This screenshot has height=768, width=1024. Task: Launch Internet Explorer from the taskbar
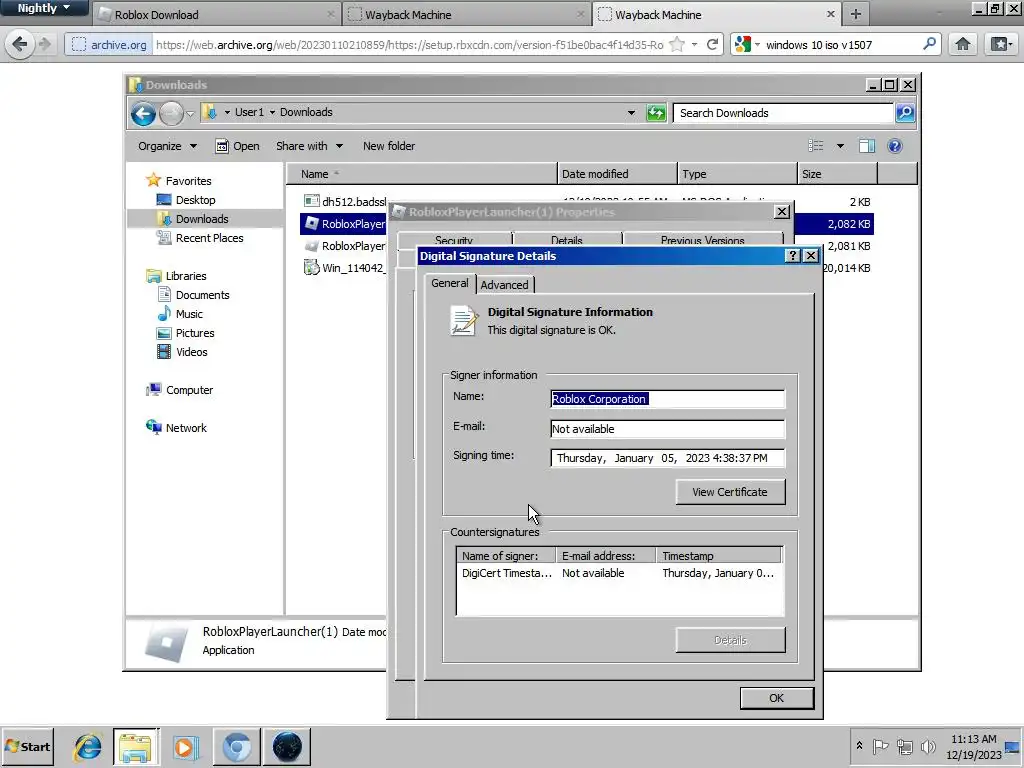tap(87, 746)
